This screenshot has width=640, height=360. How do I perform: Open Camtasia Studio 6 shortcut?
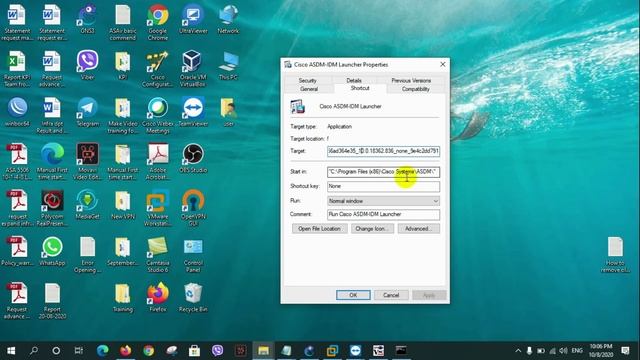click(x=158, y=255)
